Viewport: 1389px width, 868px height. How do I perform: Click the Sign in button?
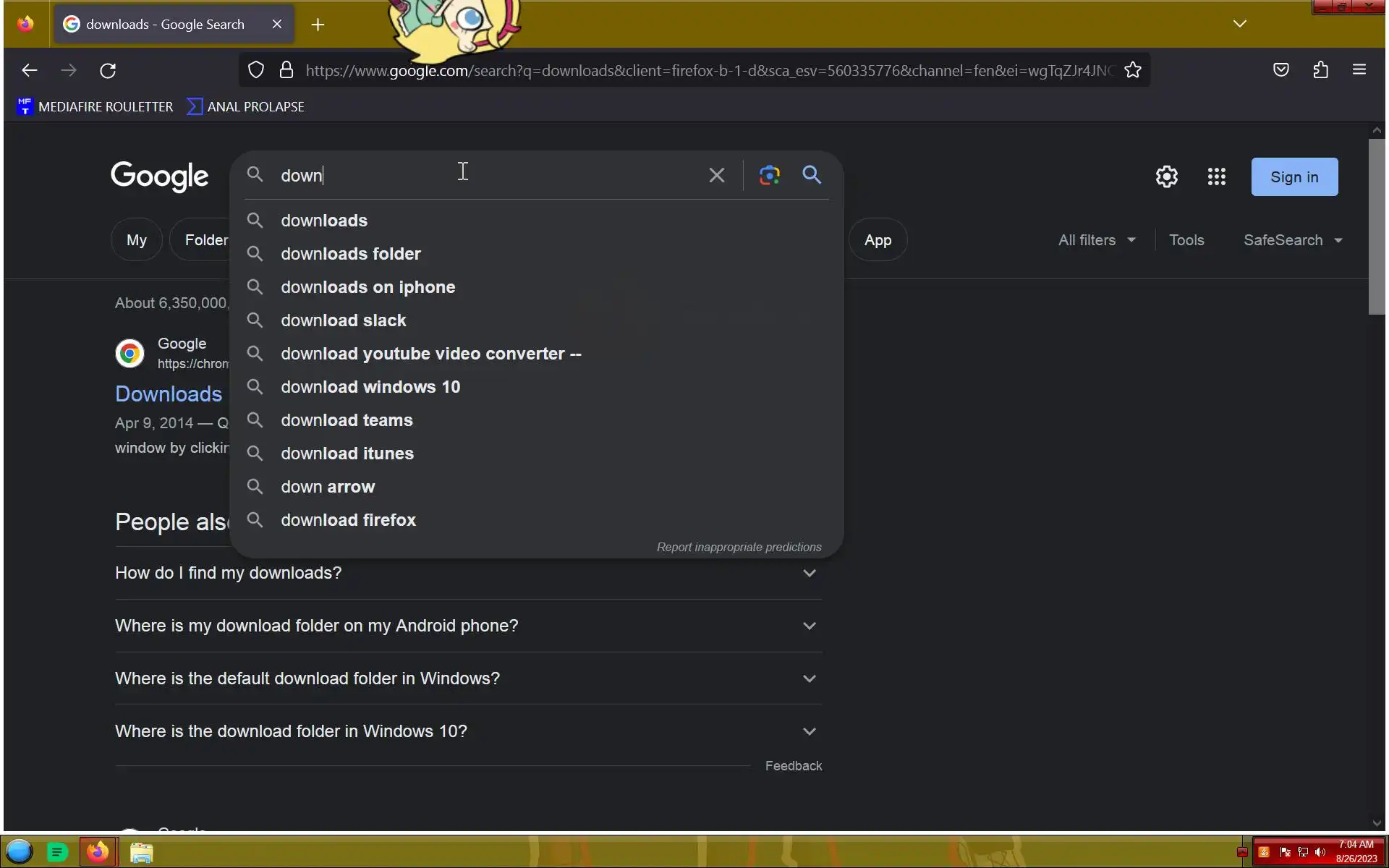click(x=1294, y=177)
